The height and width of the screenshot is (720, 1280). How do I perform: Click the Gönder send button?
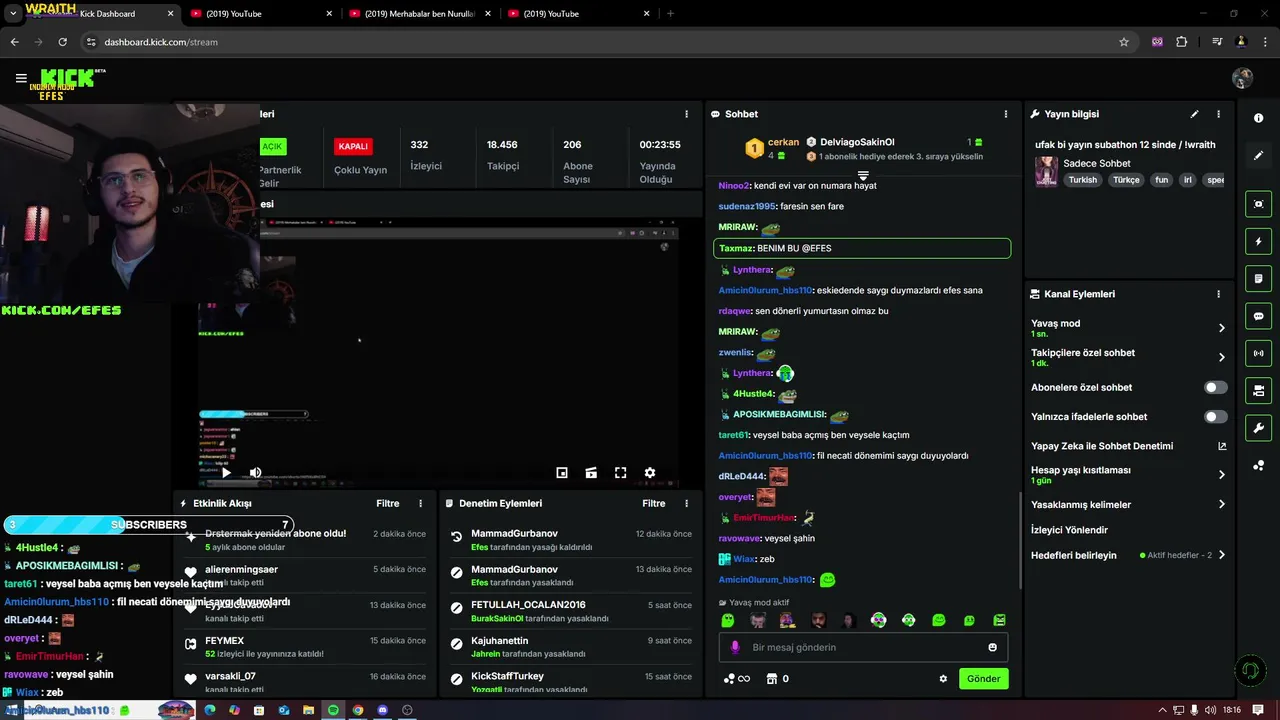click(983, 678)
